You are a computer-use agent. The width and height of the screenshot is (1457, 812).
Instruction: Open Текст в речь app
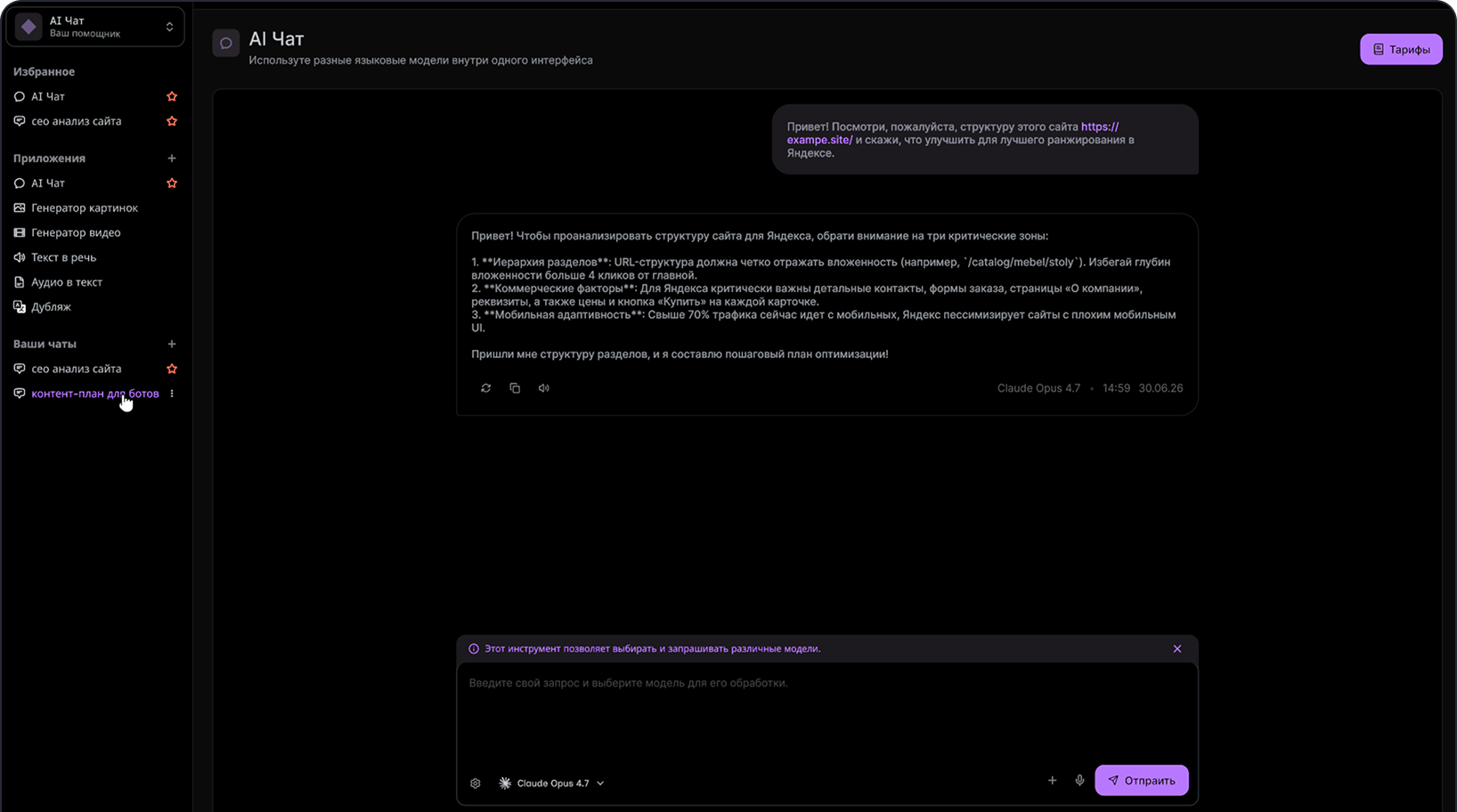click(x=64, y=257)
